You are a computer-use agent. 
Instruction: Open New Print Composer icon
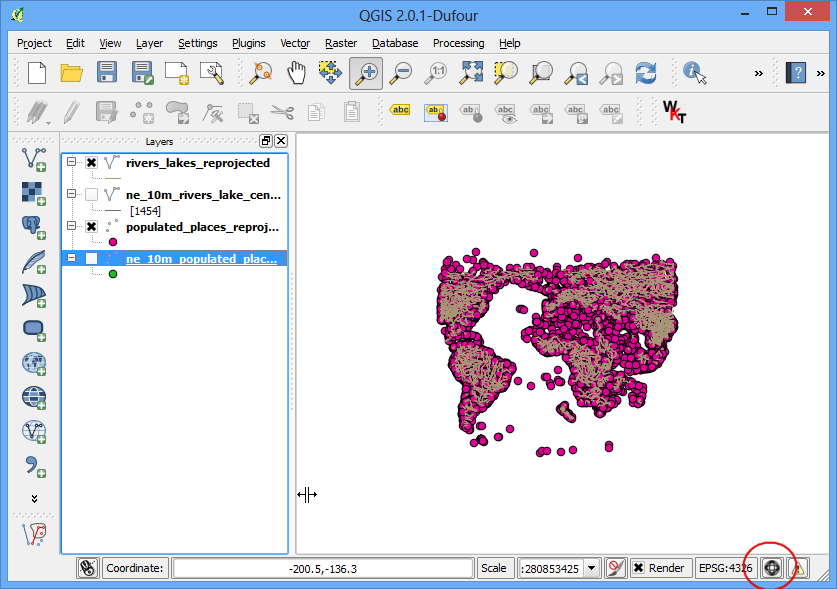click(x=177, y=73)
